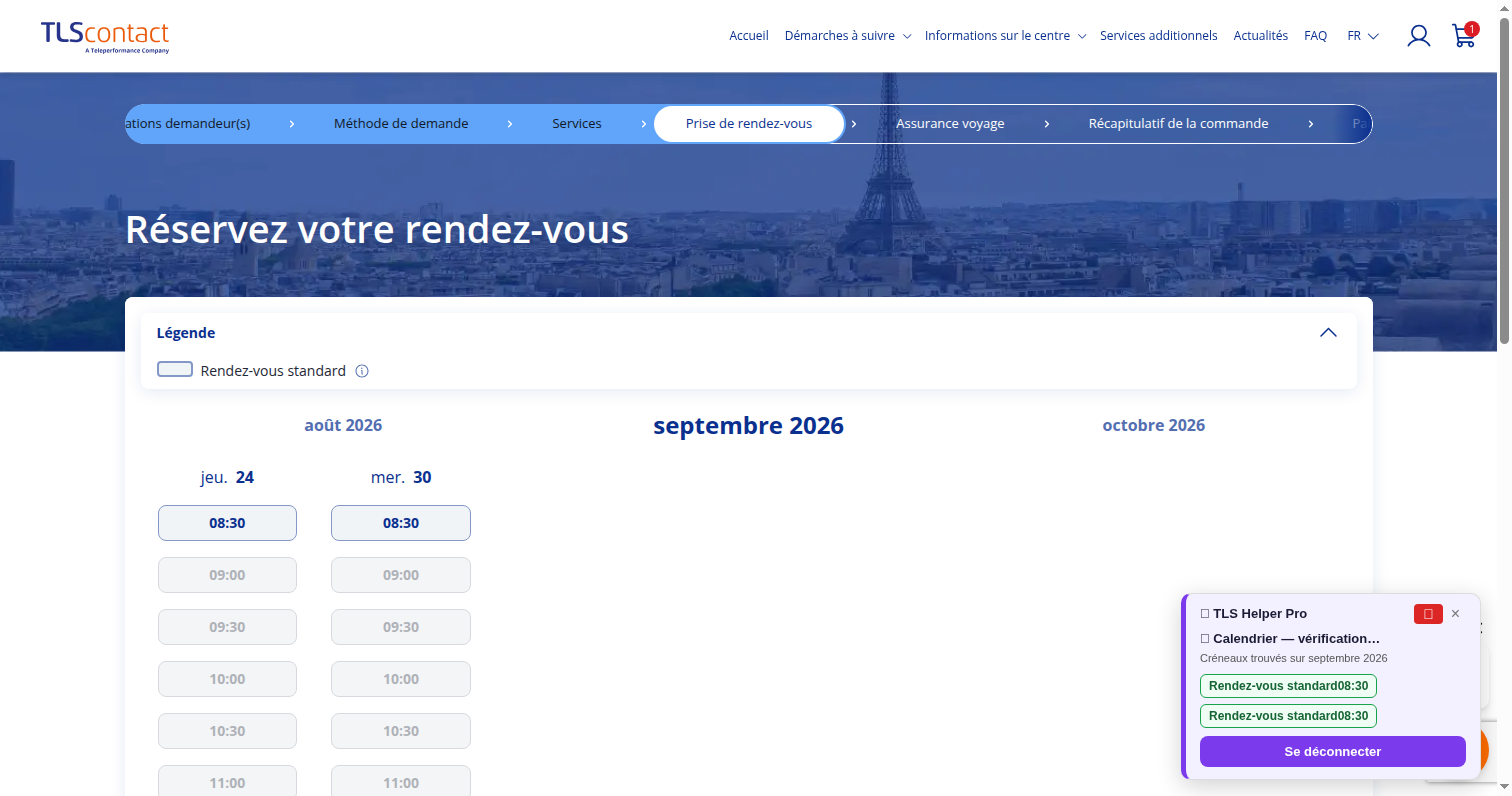
Task: Select 08:30 slot on mer. 30
Action: [x=401, y=523]
